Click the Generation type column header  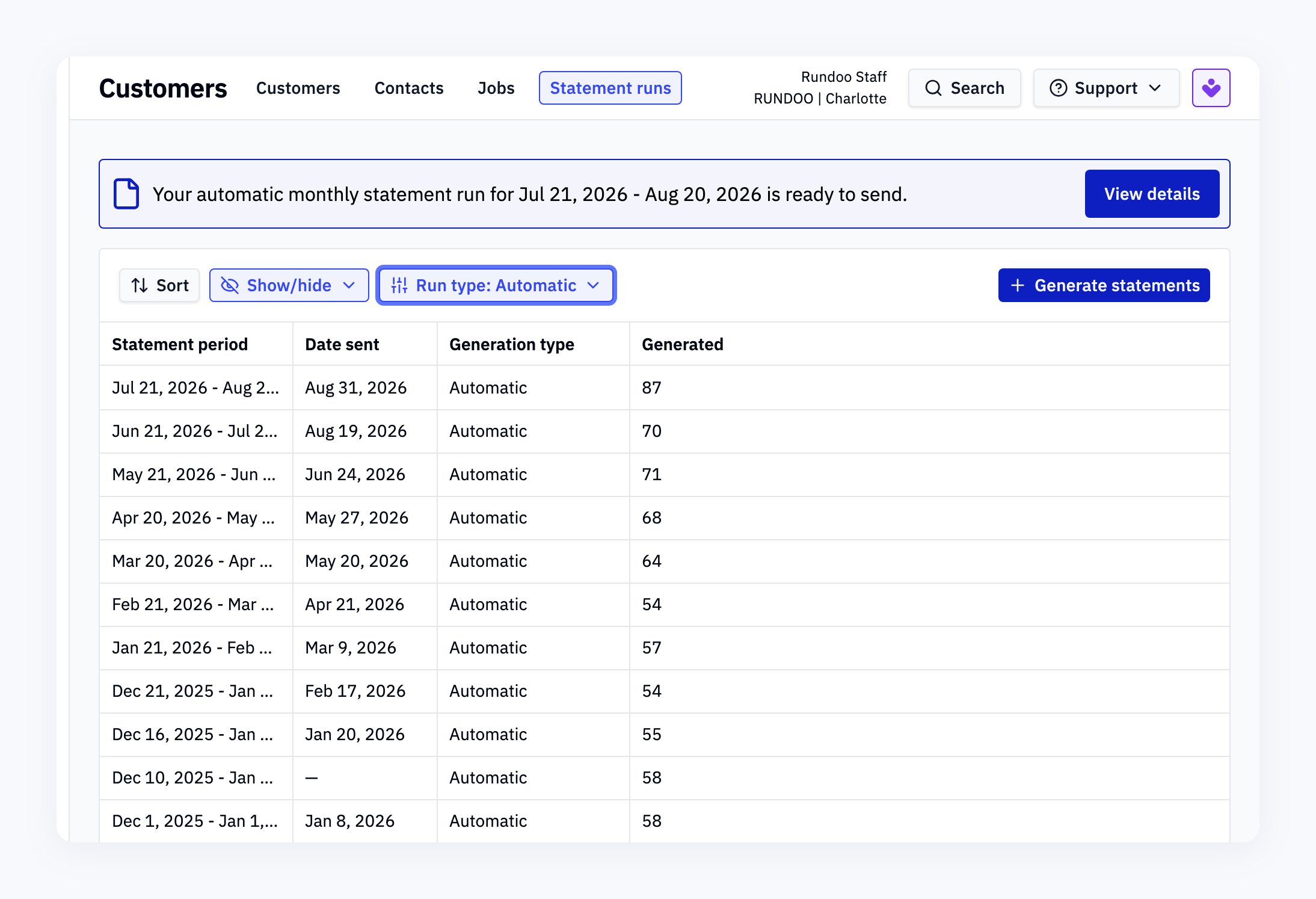coord(533,344)
